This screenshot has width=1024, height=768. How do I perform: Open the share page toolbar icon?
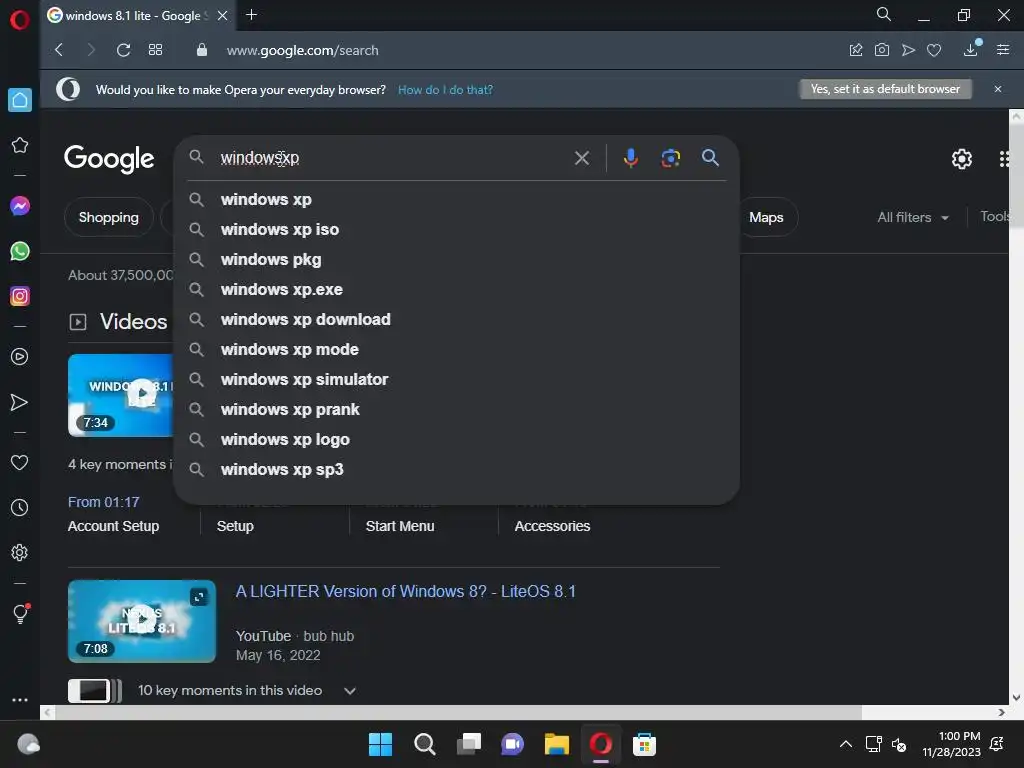[856, 50]
